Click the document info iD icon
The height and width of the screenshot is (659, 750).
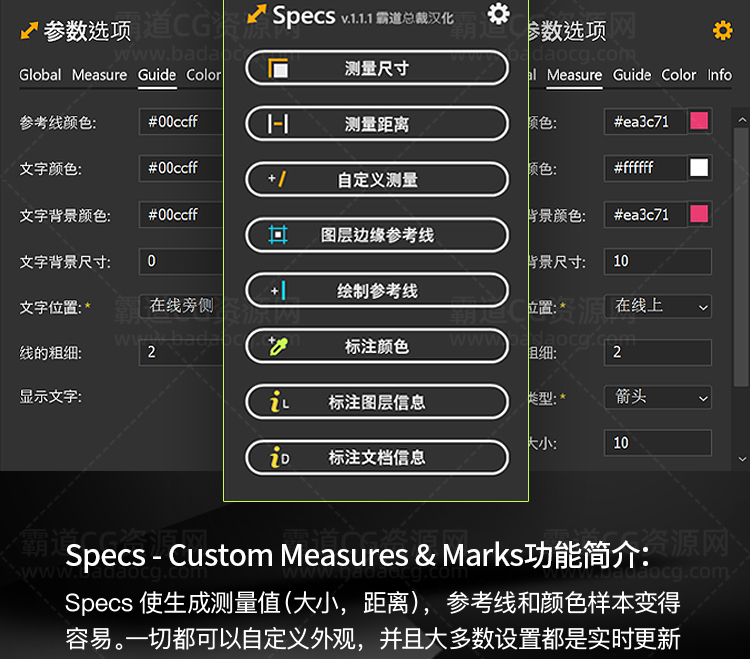(279, 457)
